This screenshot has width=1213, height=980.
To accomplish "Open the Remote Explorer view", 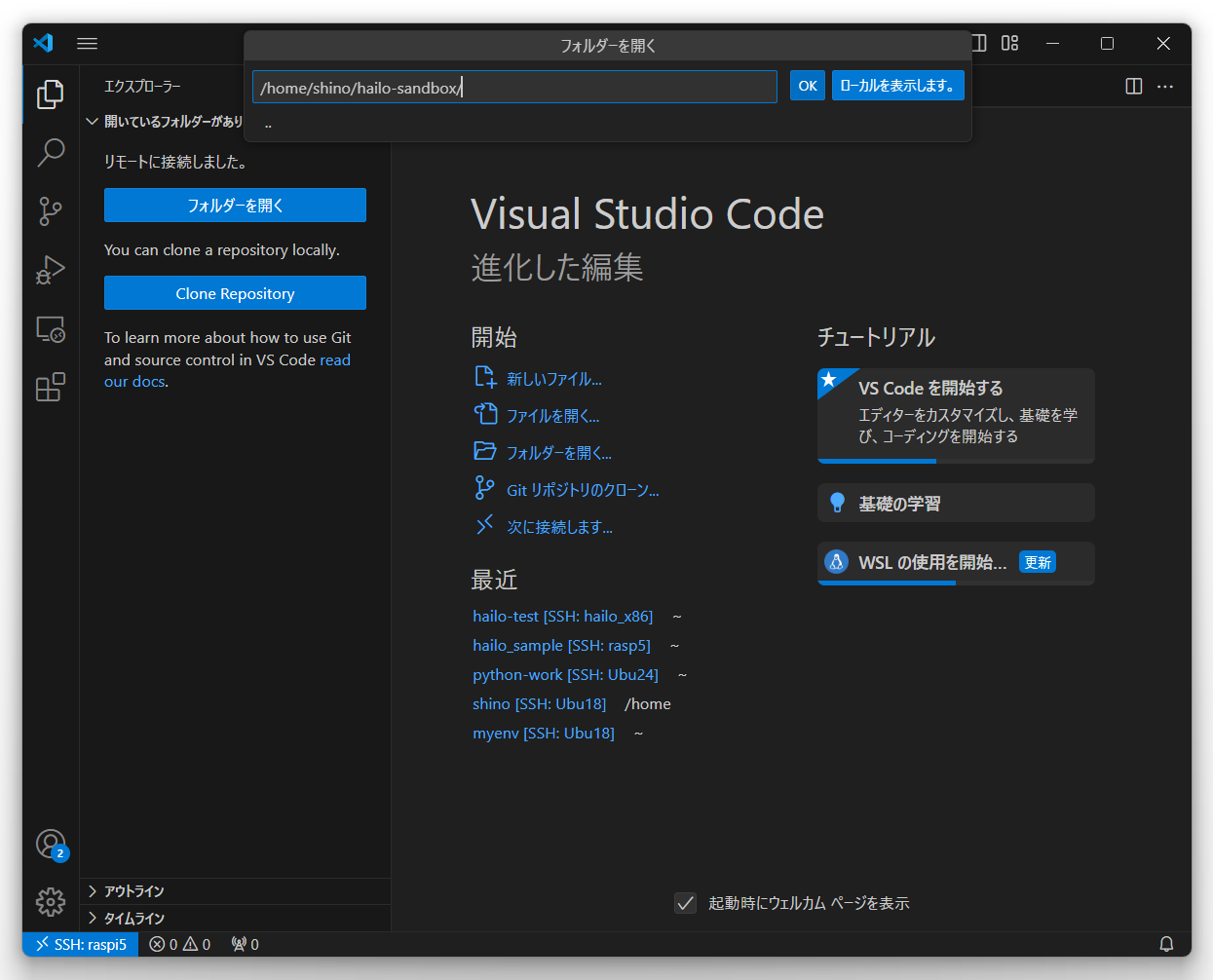I will 50,329.
